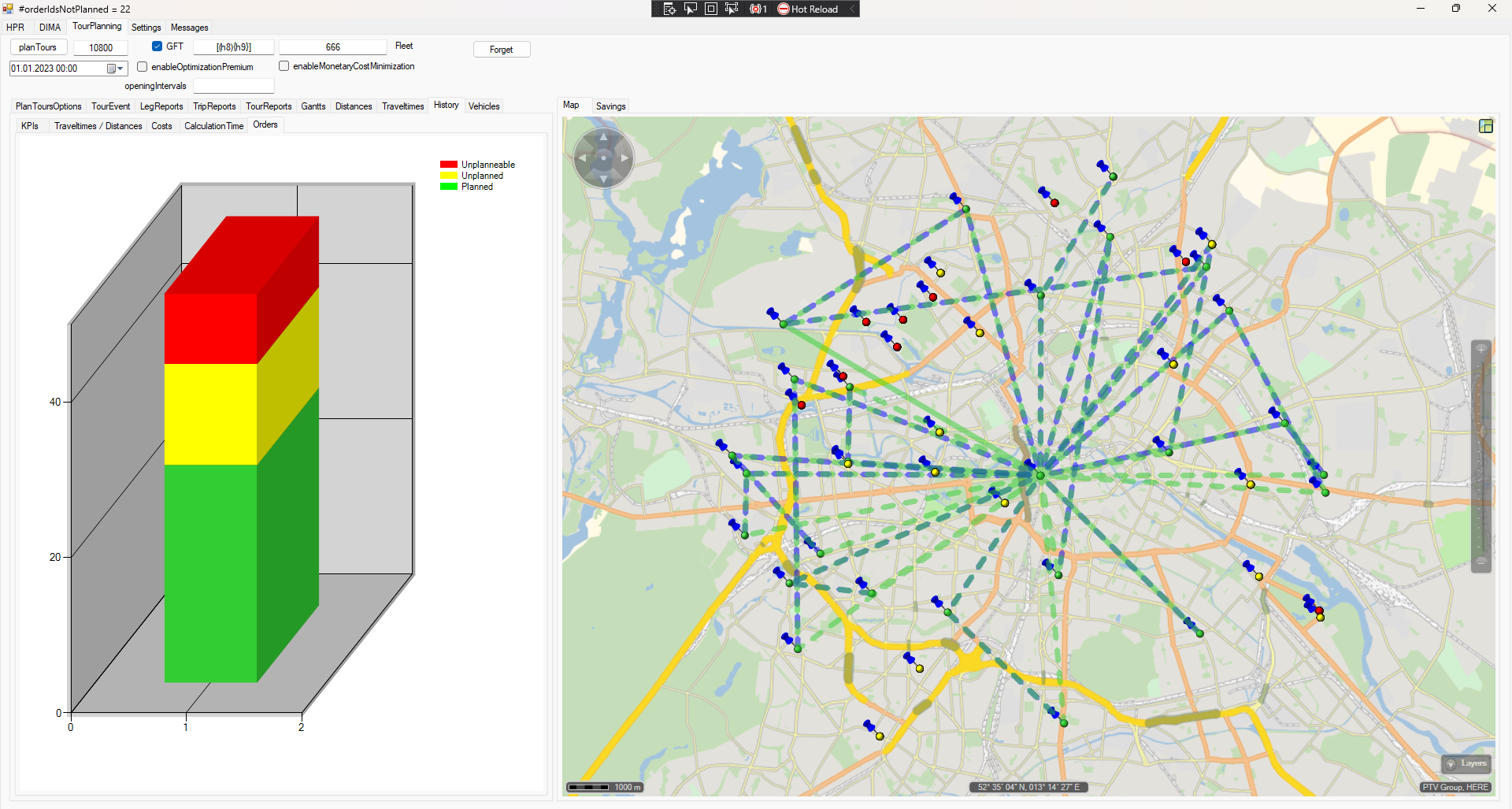Open the map Layers control

[x=1466, y=763]
